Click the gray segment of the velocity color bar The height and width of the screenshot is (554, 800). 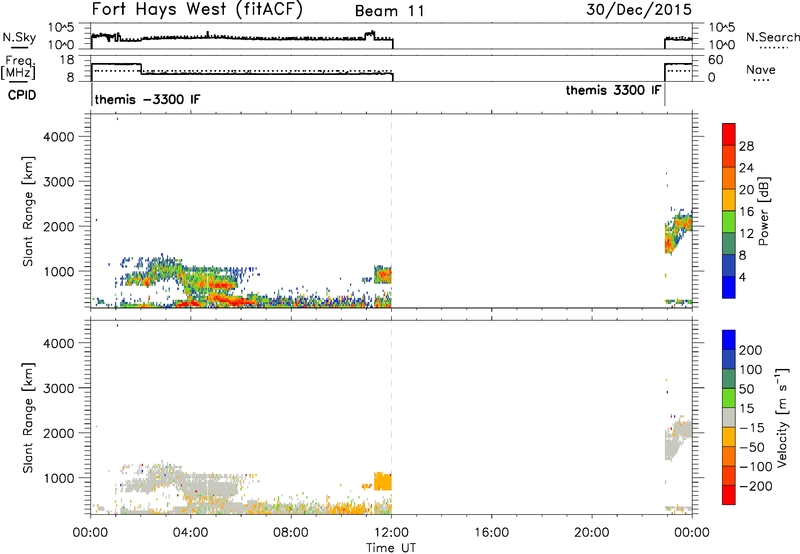pos(729,417)
